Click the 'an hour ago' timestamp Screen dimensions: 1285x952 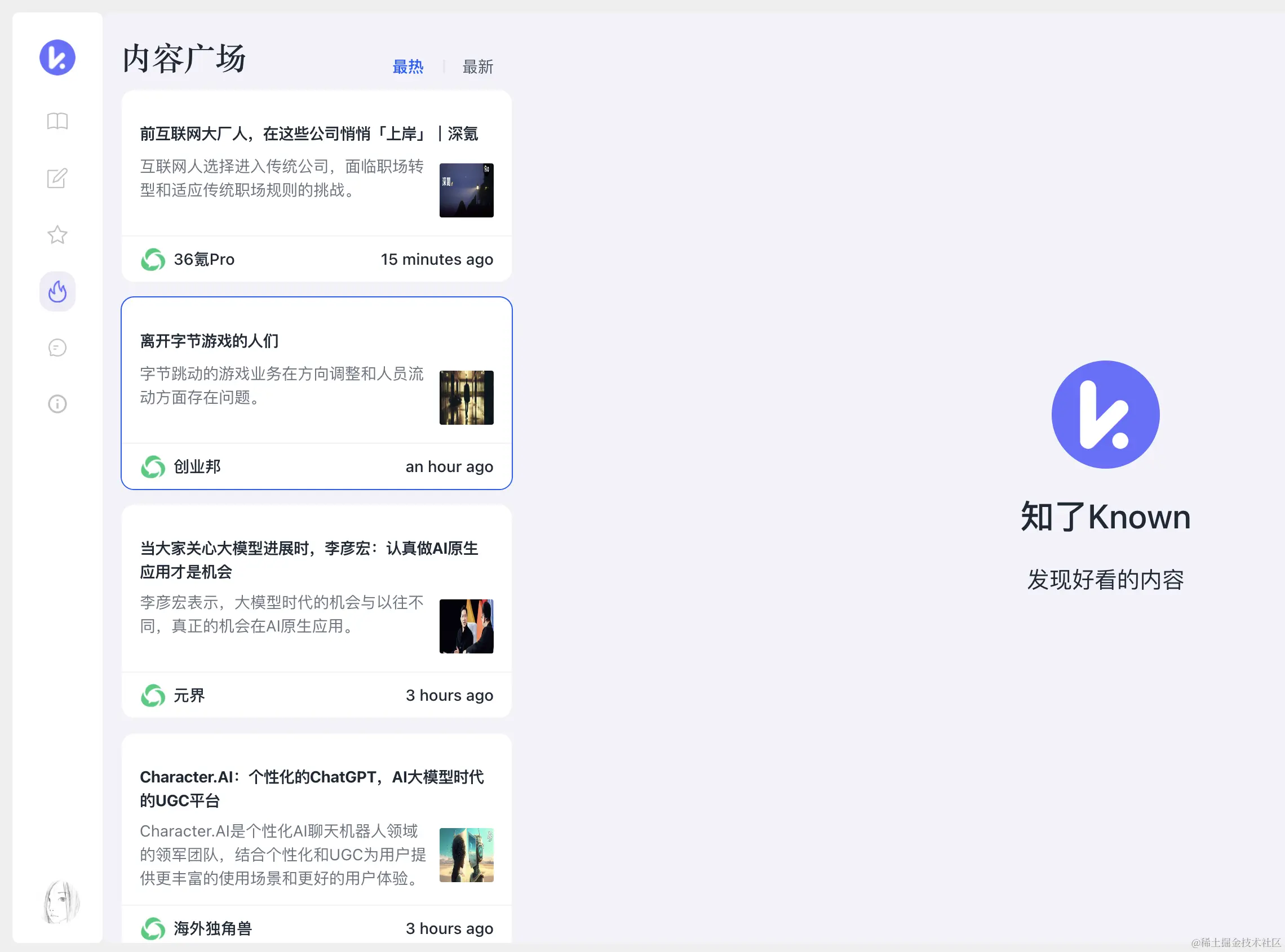(450, 467)
